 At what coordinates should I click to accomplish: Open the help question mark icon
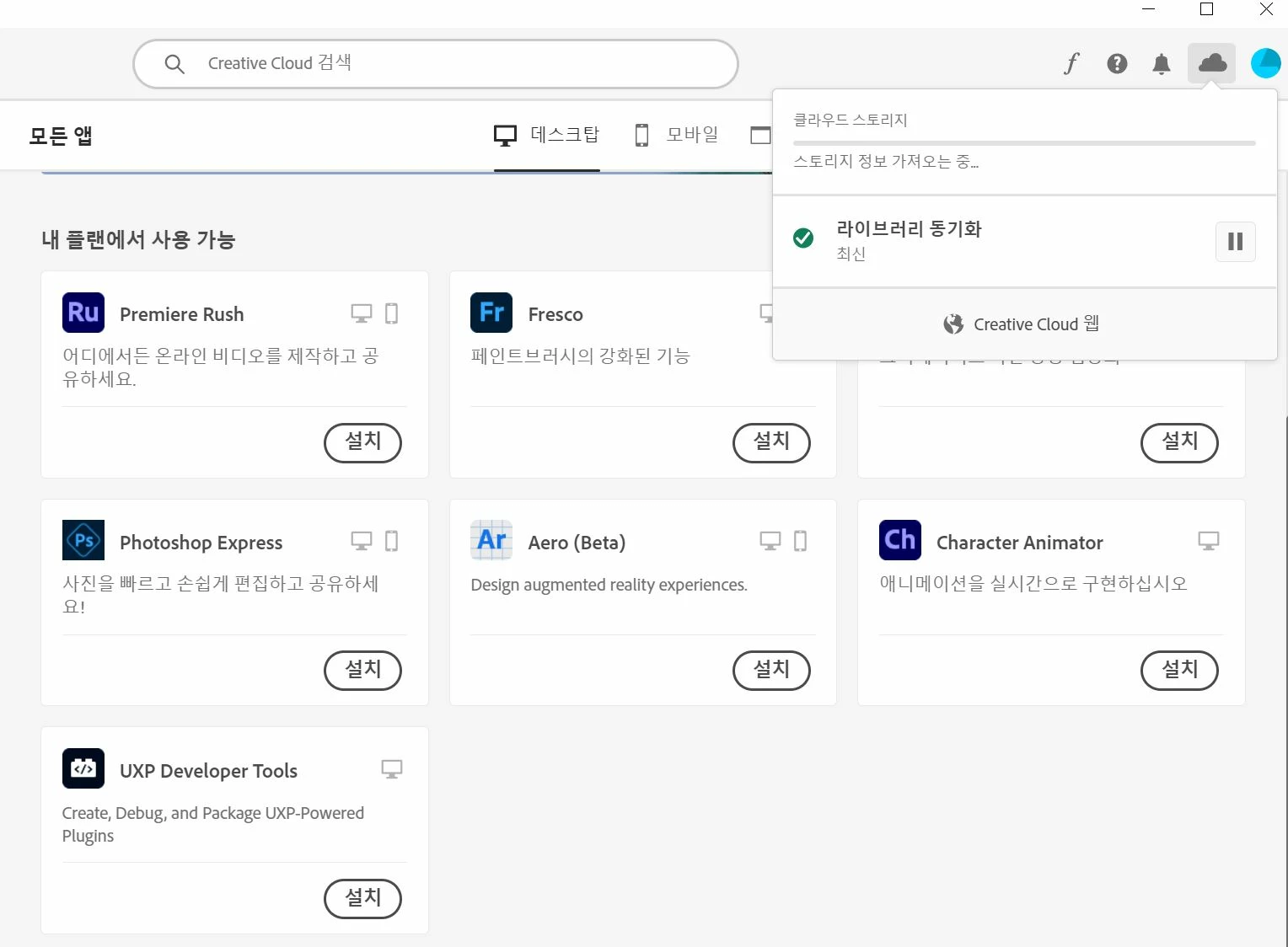point(1117,63)
